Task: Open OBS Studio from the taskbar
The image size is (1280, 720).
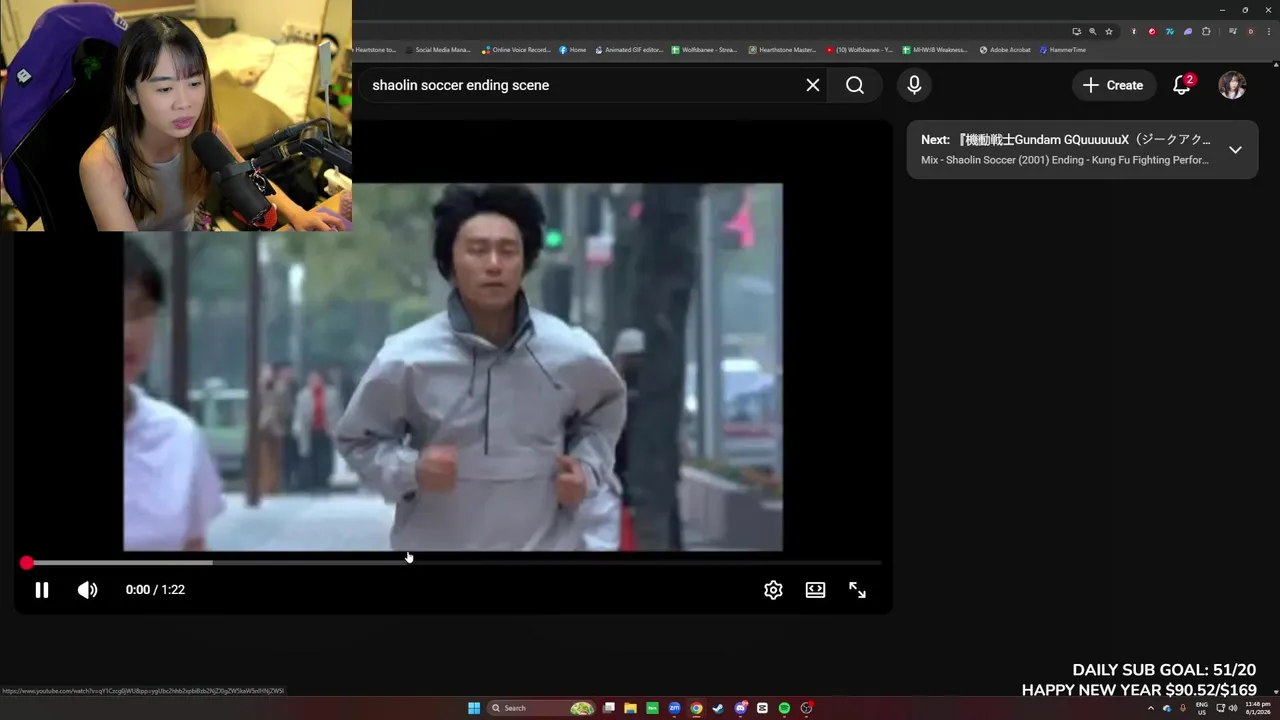Action: click(x=806, y=708)
